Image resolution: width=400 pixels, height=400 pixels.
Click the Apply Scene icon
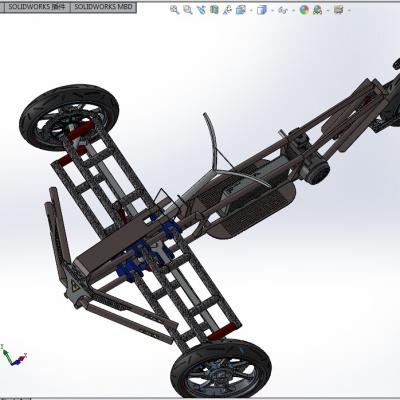point(317,10)
